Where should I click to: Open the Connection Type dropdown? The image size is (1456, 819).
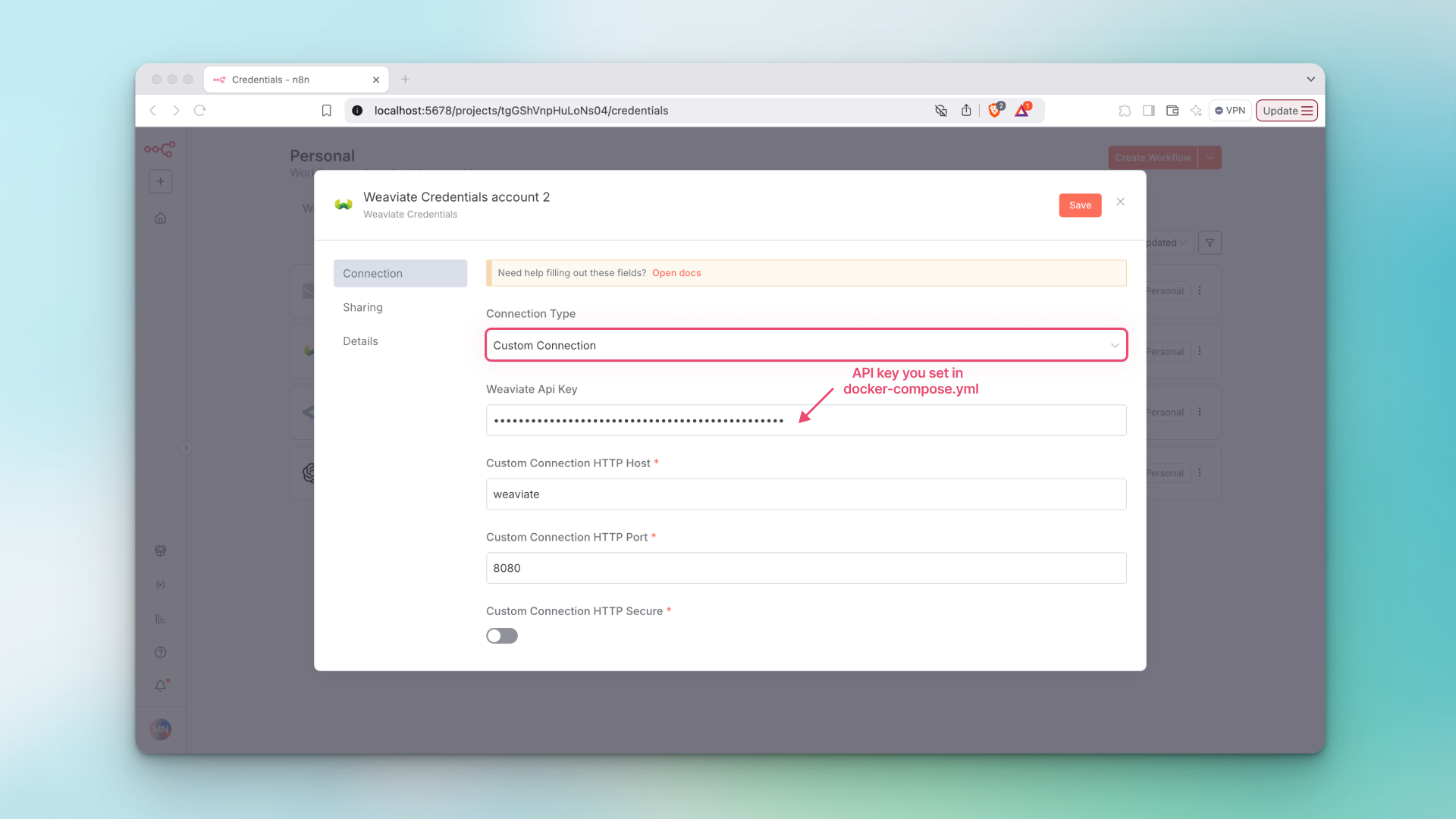click(806, 345)
